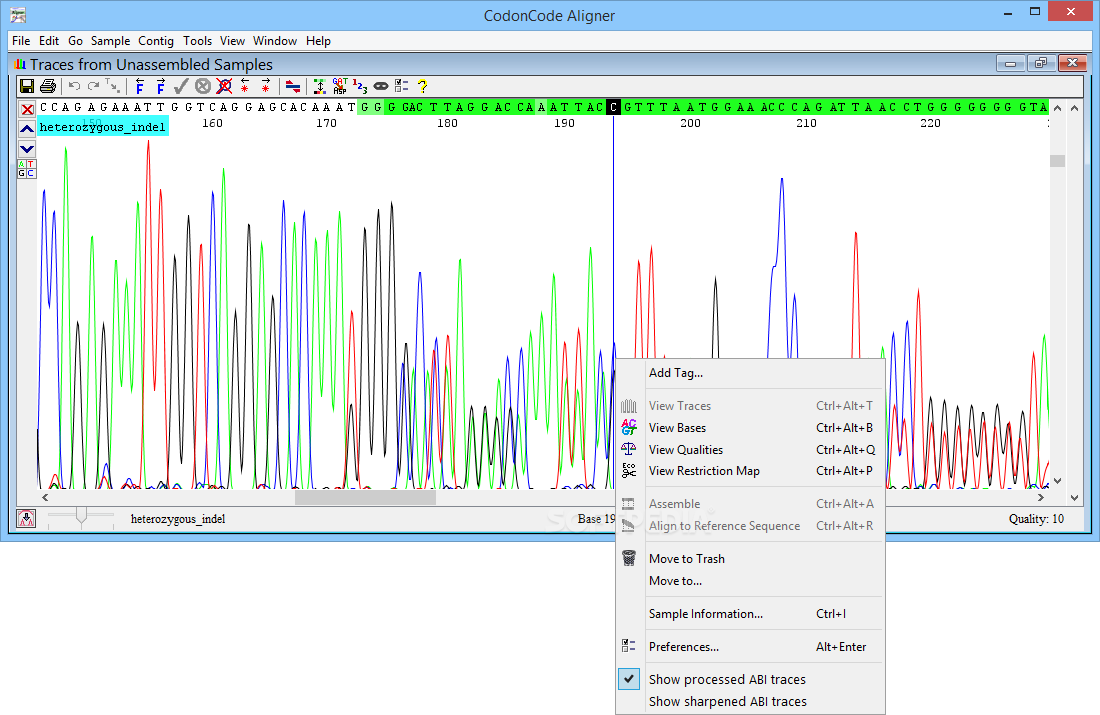Screen dimensions: 1100x715
Task: Go to previous red asterisk marker
Action: pos(245,86)
